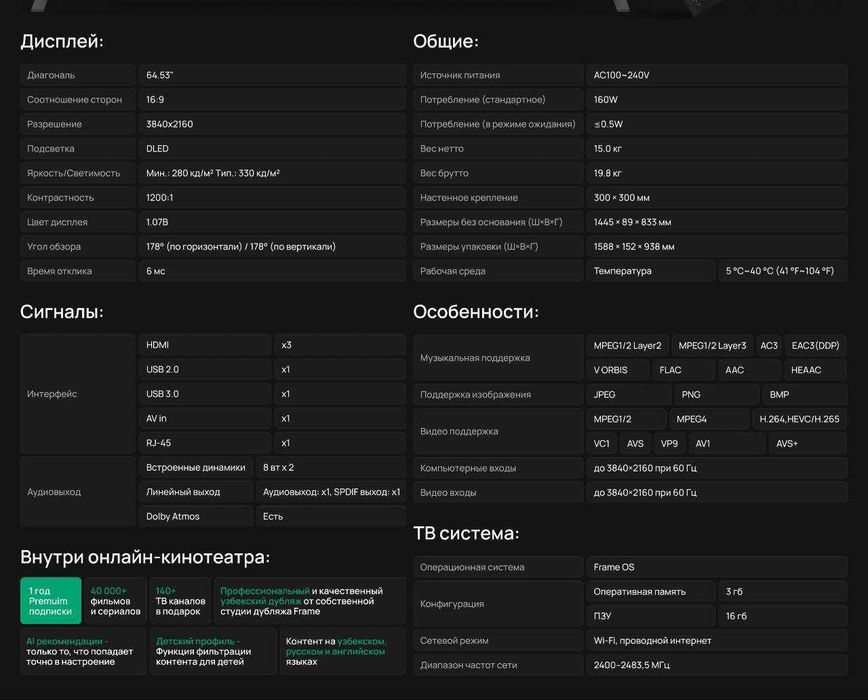This screenshot has height=700, width=868.
Task: Click the "AI рекомендации" feature card
Action: pos(83,652)
